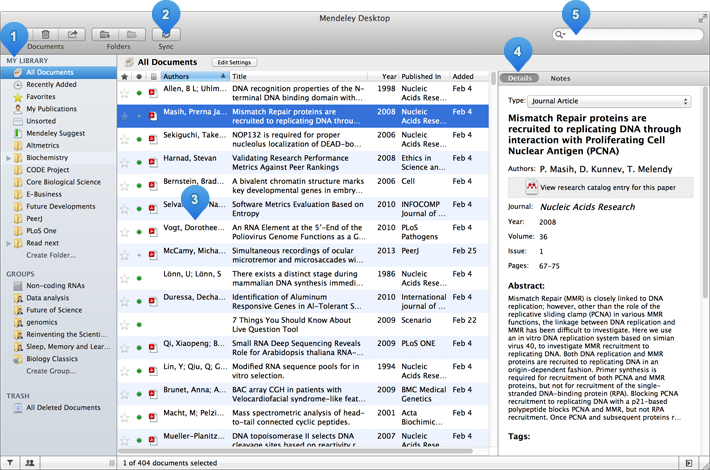Toggle favorite star for Harnad, Stevan paper
The width and height of the screenshot is (710, 470).
click(125, 163)
